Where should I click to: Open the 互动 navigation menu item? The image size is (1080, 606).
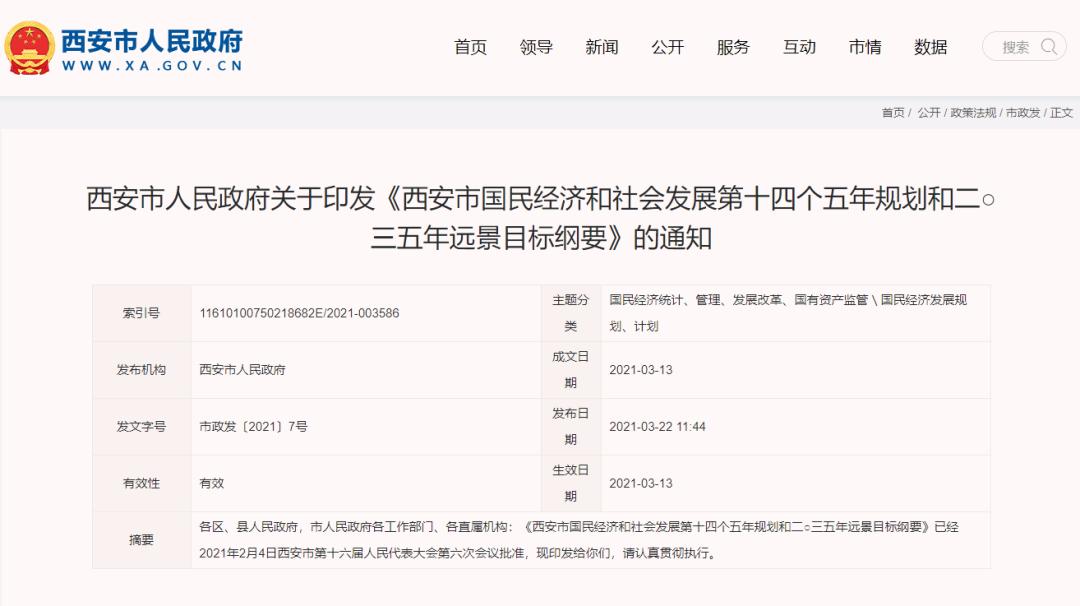800,46
